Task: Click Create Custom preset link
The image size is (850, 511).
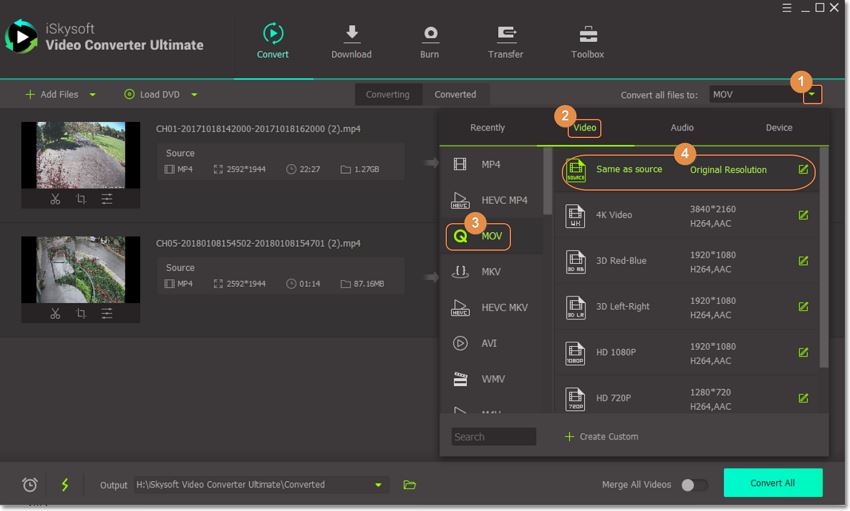Action: pyautogui.click(x=601, y=437)
